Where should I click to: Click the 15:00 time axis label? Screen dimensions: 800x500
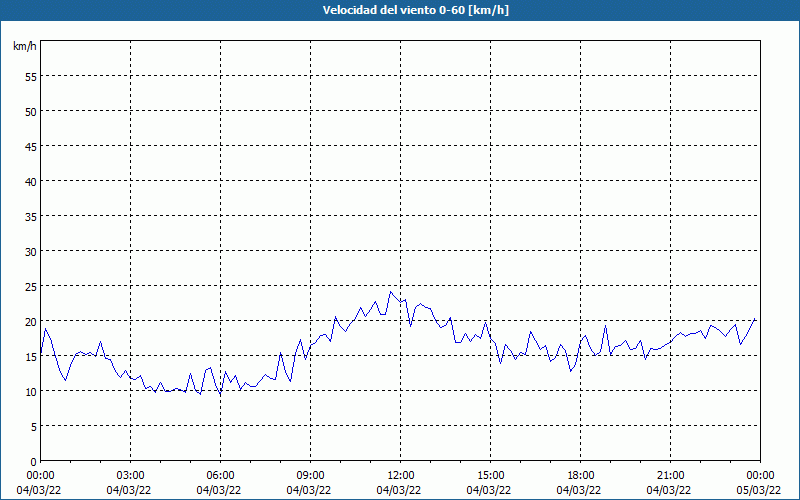[x=490, y=476]
